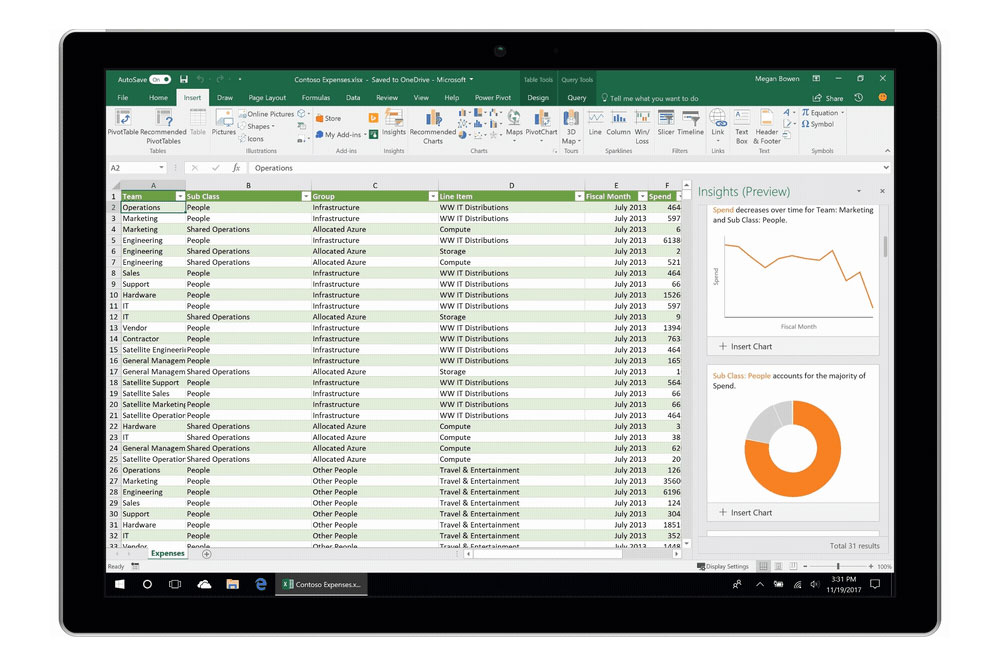Insert a Symbol

click(x=818, y=124)
